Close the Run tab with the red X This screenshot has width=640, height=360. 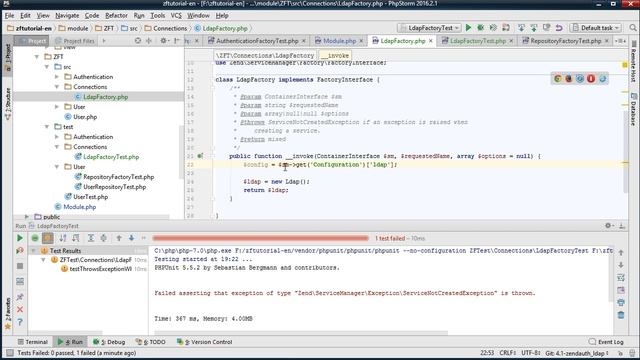[x=20, y=309]
